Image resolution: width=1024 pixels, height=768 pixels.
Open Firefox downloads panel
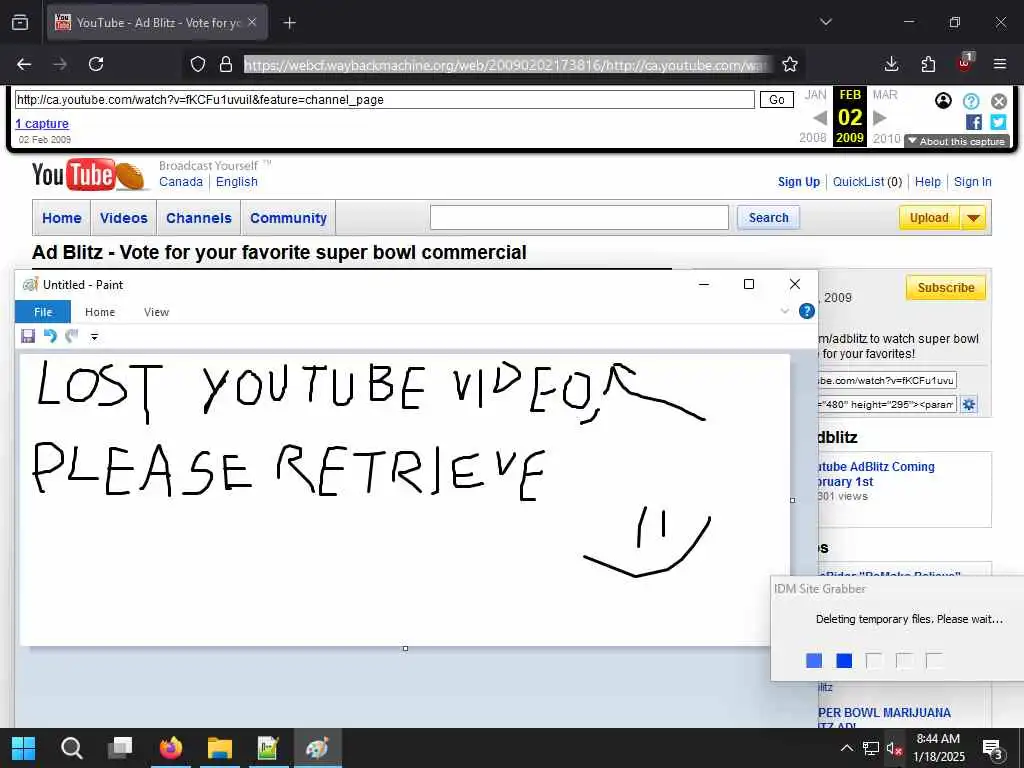[x=891, y=64]
